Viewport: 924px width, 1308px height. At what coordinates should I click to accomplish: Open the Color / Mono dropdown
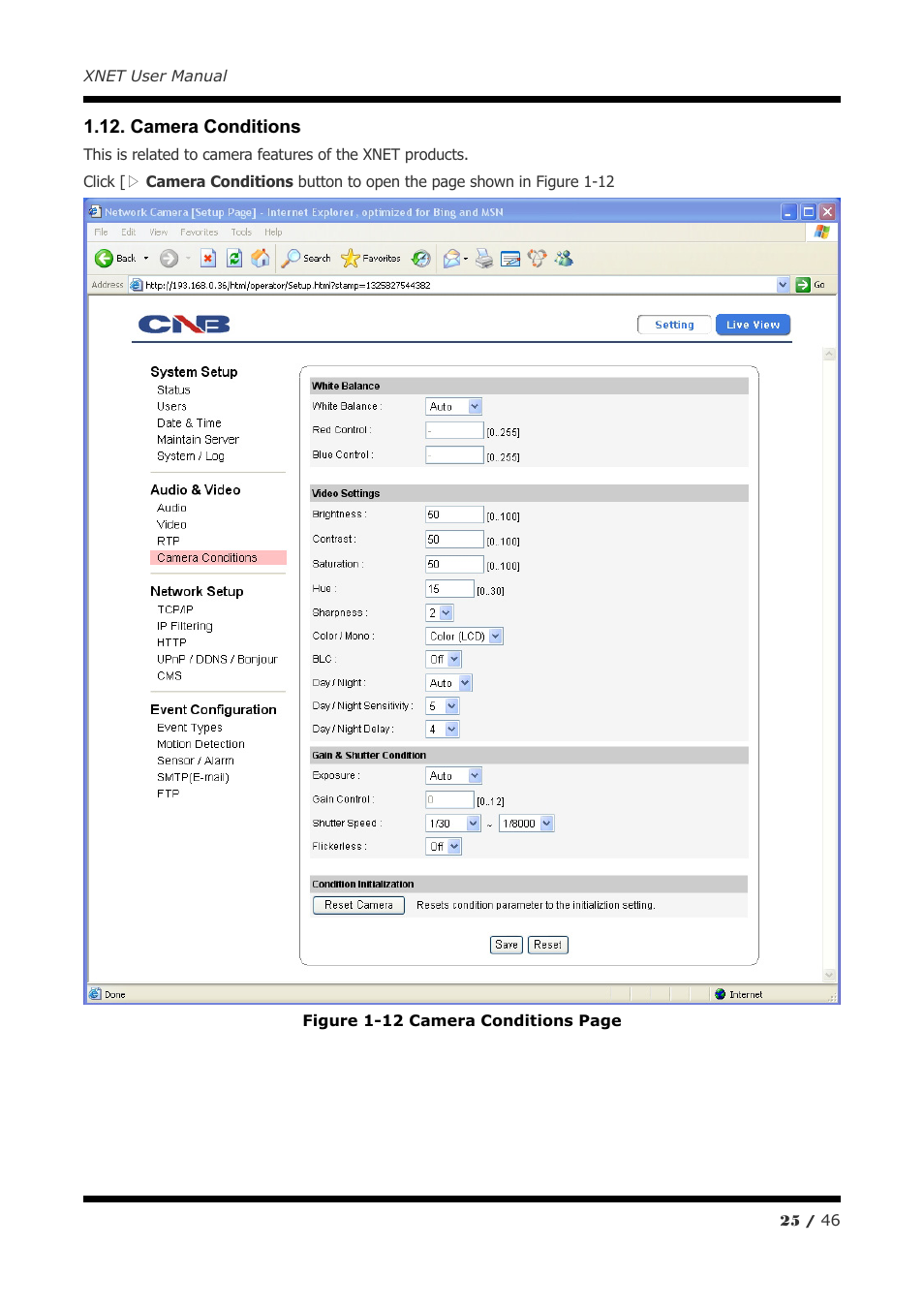click(464, 637)
